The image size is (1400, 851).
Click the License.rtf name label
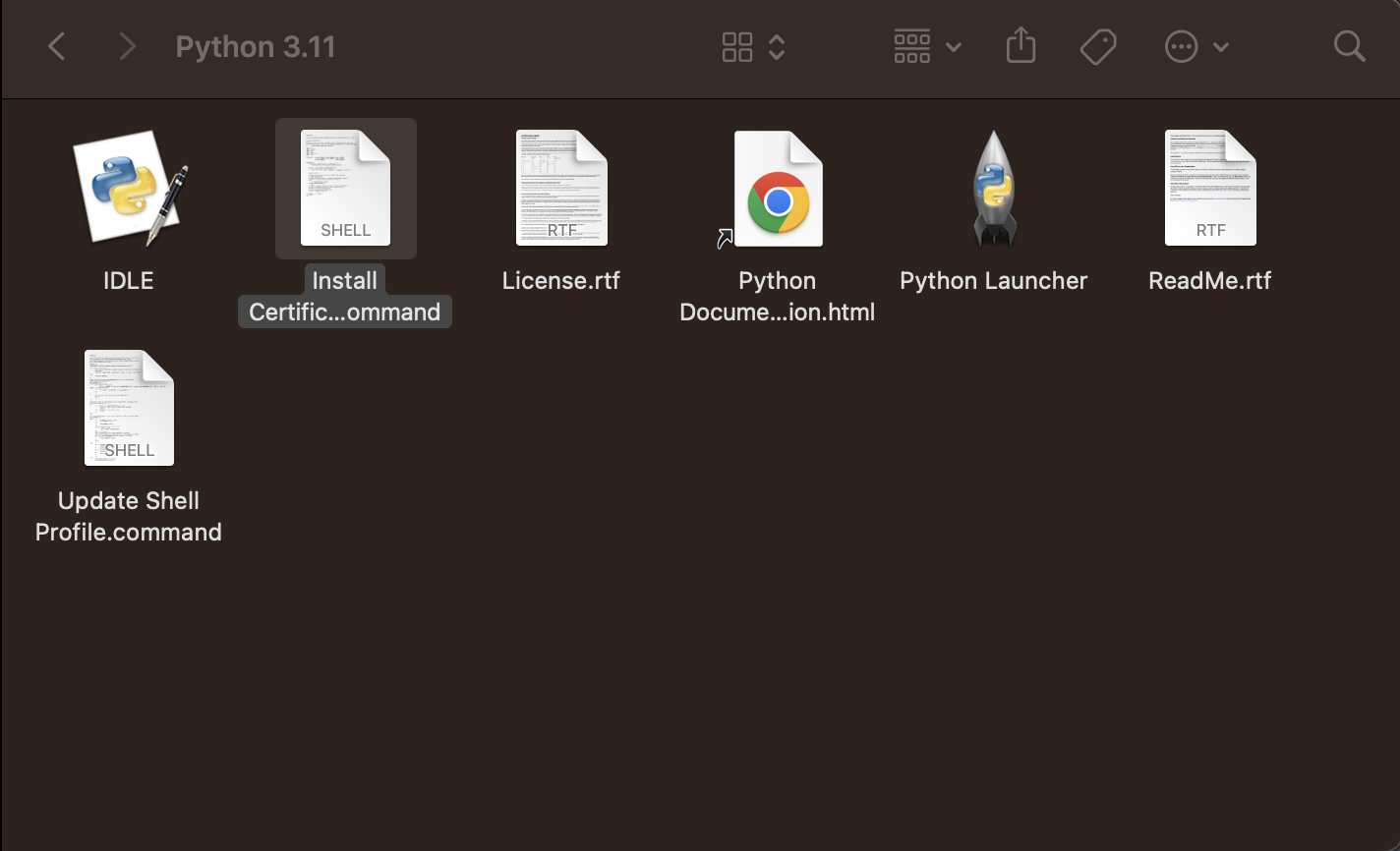[x=561, y=280]
